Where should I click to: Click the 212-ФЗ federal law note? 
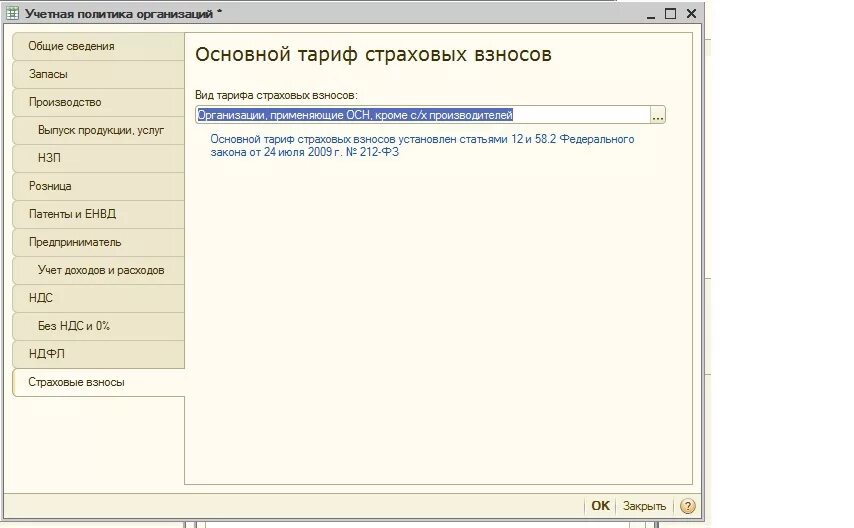tap(422, 145)
